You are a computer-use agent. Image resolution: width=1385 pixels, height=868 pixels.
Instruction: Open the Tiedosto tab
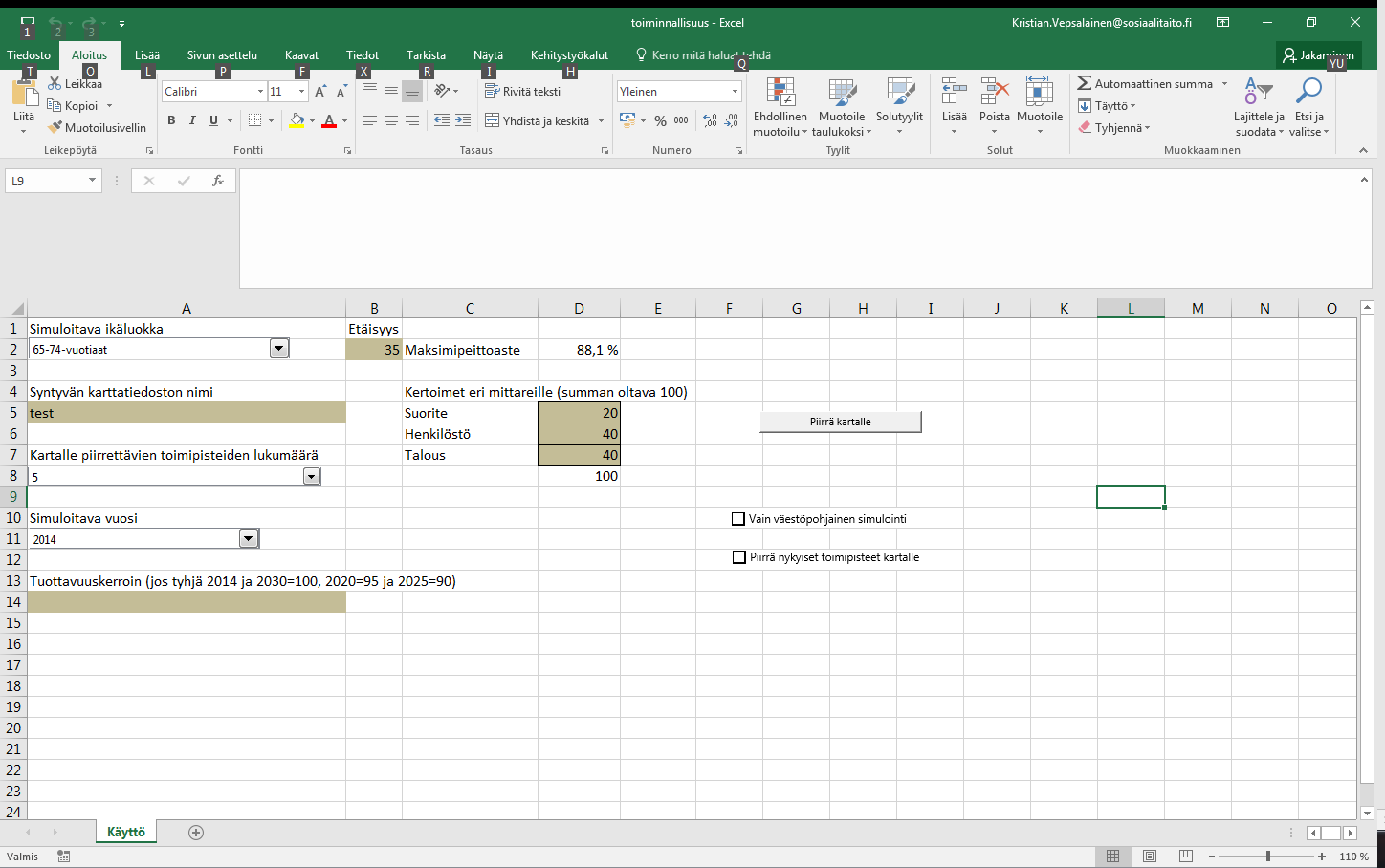29,55
